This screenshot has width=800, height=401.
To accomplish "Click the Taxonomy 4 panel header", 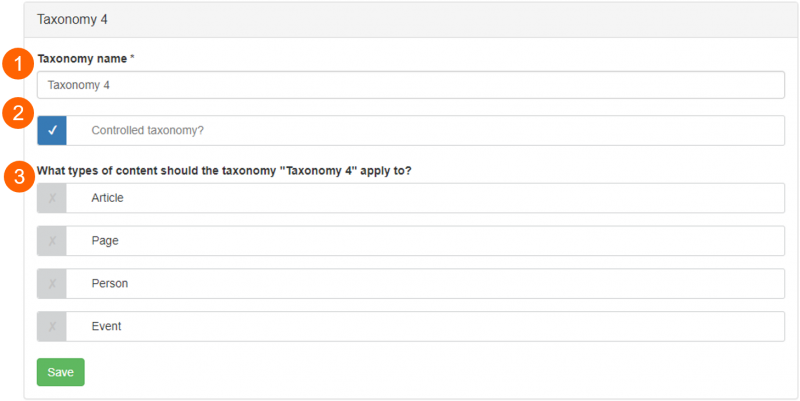I will tap(411, 20).
